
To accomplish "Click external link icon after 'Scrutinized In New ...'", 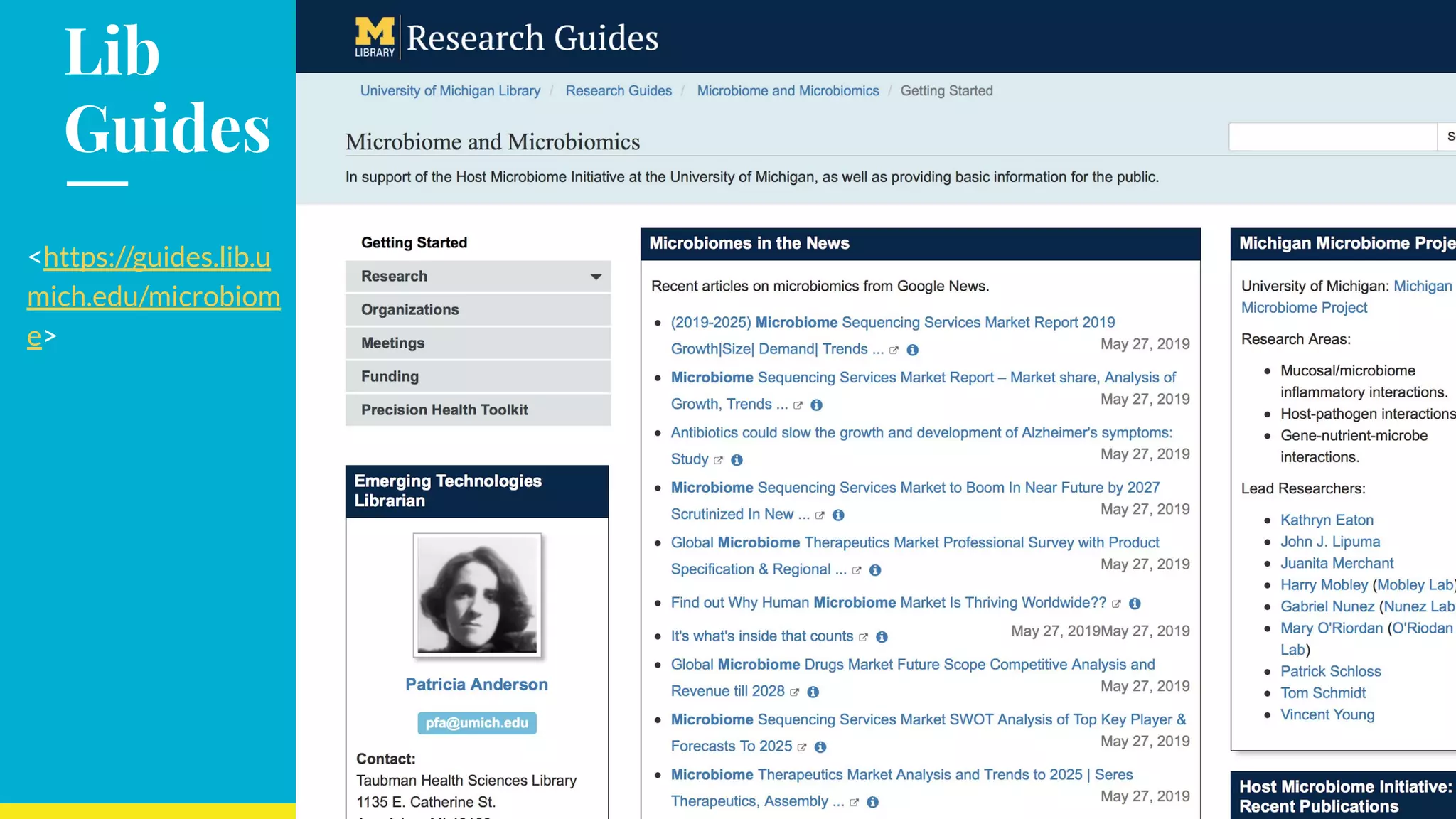I will pyautogui.click(x=820, y=515).
